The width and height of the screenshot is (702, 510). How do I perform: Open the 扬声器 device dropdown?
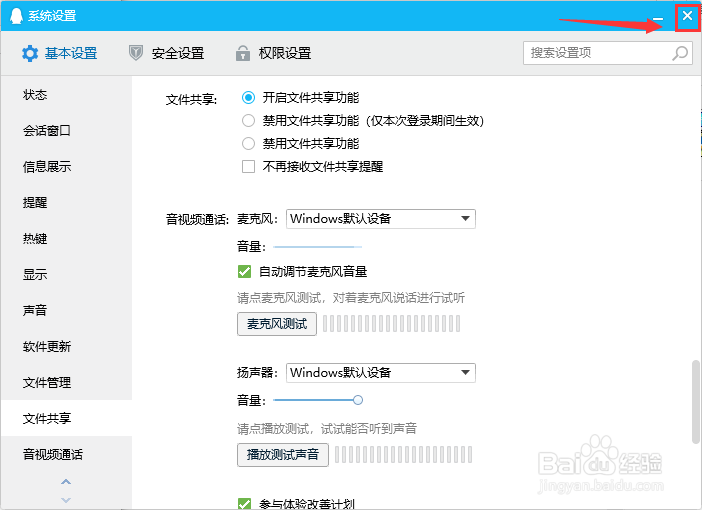tap(381, 373)
